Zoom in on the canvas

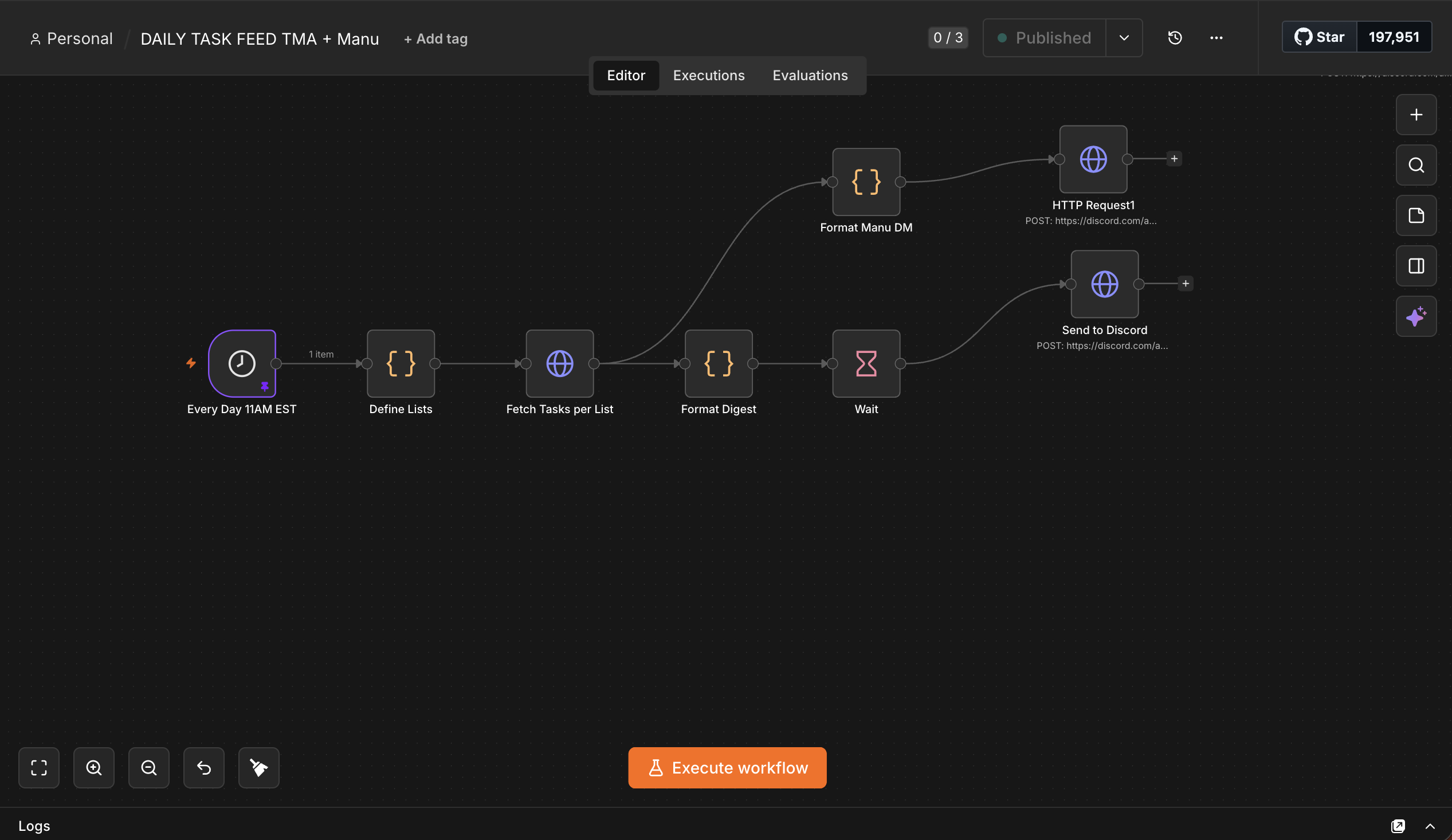94,768
